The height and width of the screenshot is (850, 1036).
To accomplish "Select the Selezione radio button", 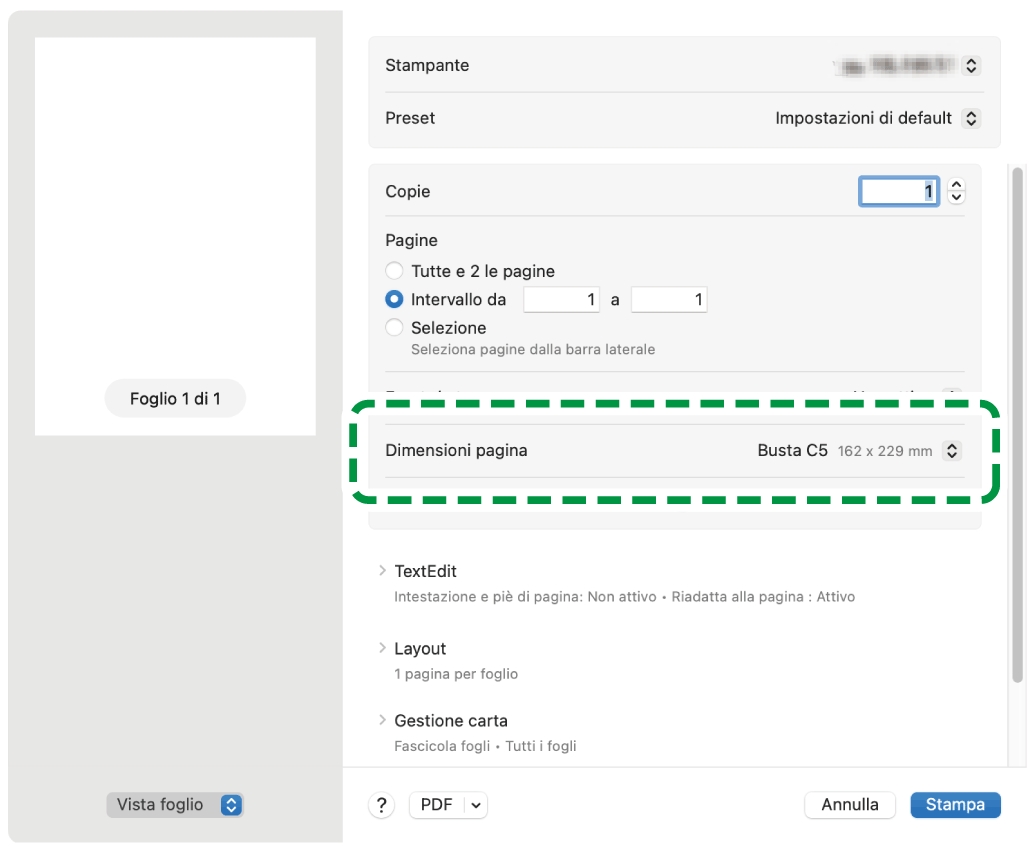I will click(x=394, y=327).
